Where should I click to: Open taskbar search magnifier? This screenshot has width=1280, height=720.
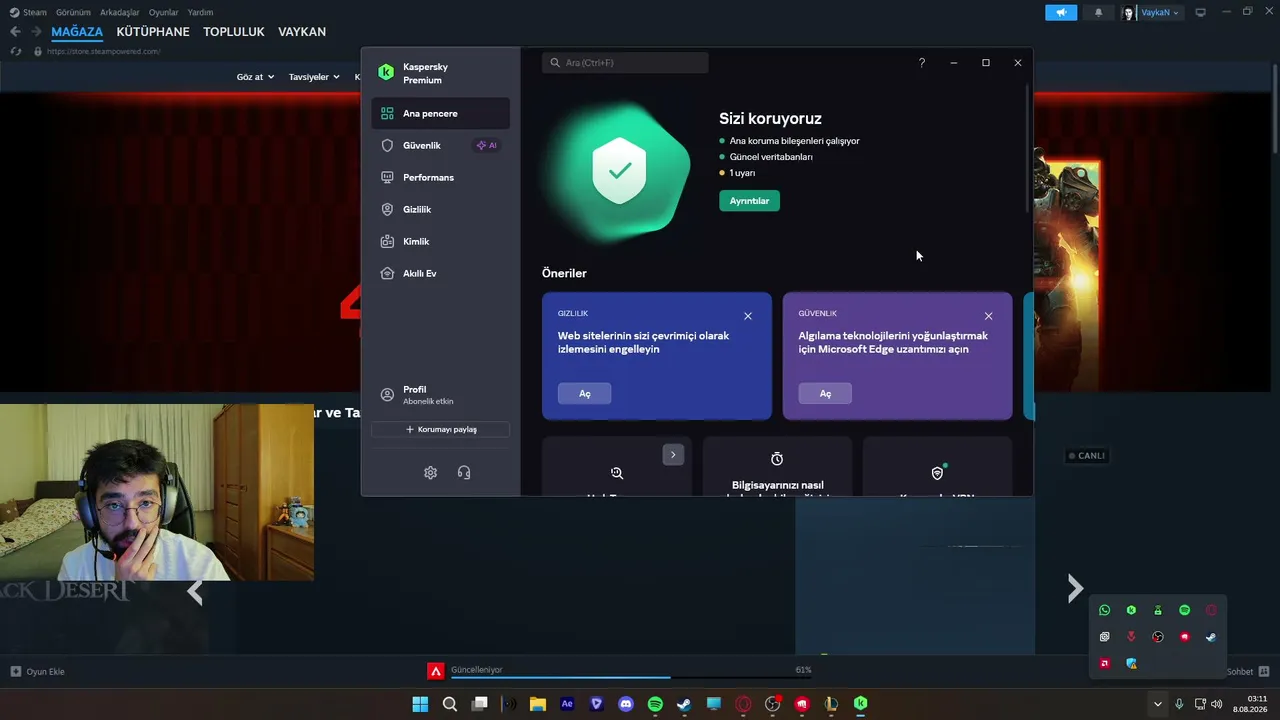(450, 704)
